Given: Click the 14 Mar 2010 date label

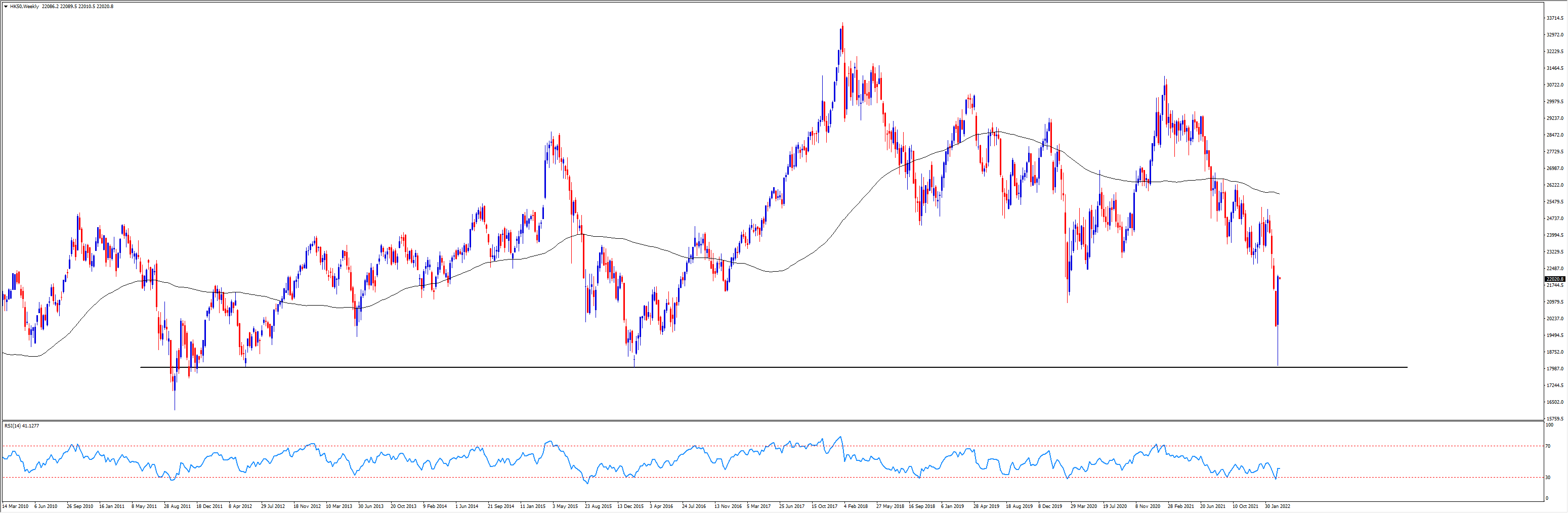Looking at the screenshot, I should pyautogui.click(x=15, y=506).
